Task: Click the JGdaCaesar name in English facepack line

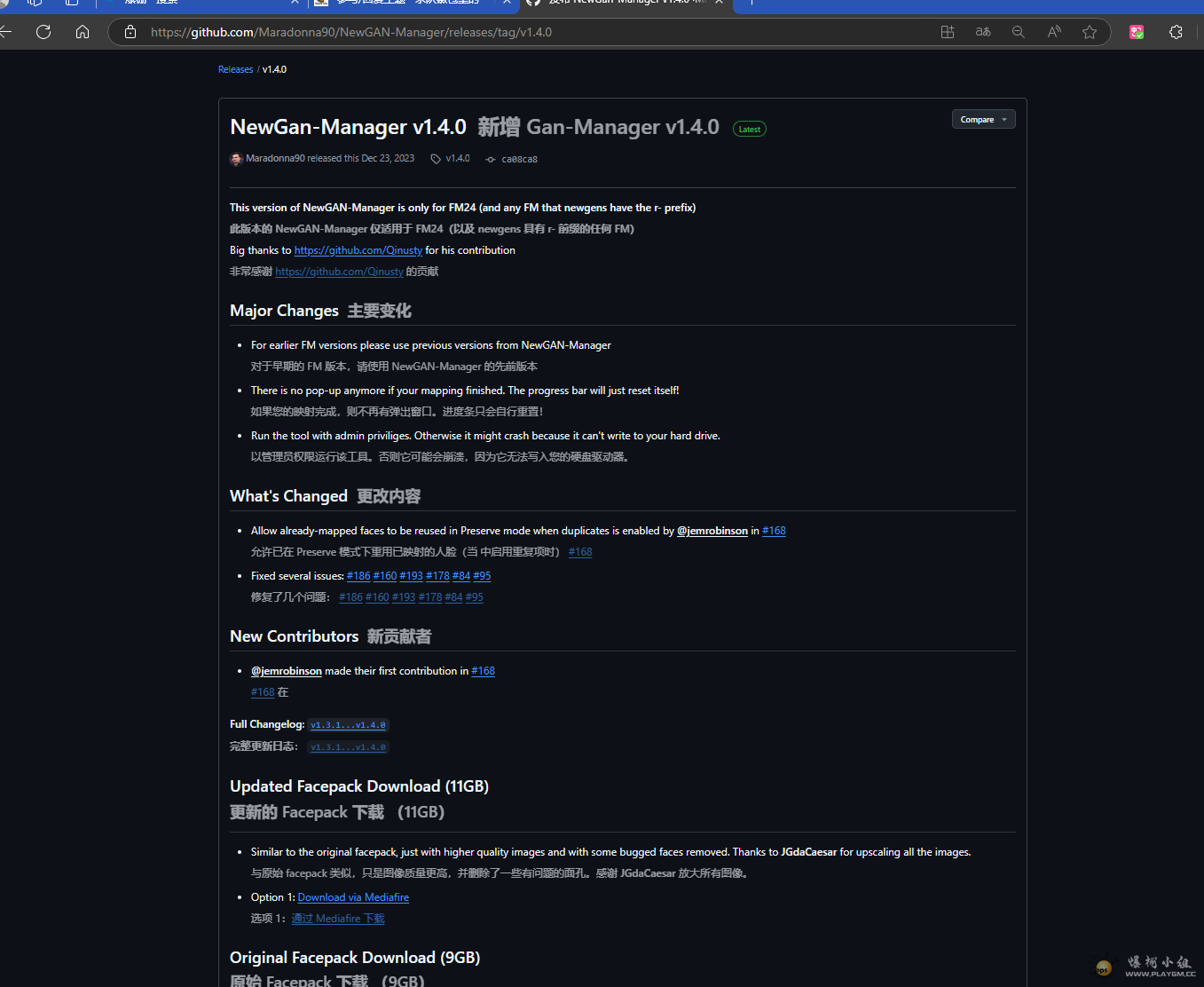Action: tap(809, 852)
